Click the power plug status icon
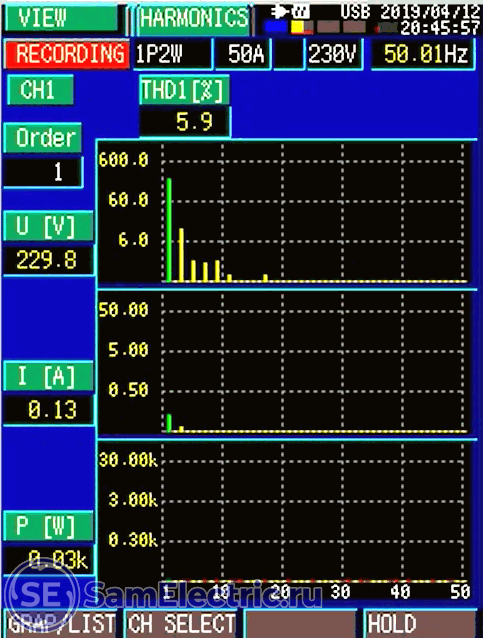The height and width of the screenshot is (638, 483). tap(279, 12)
